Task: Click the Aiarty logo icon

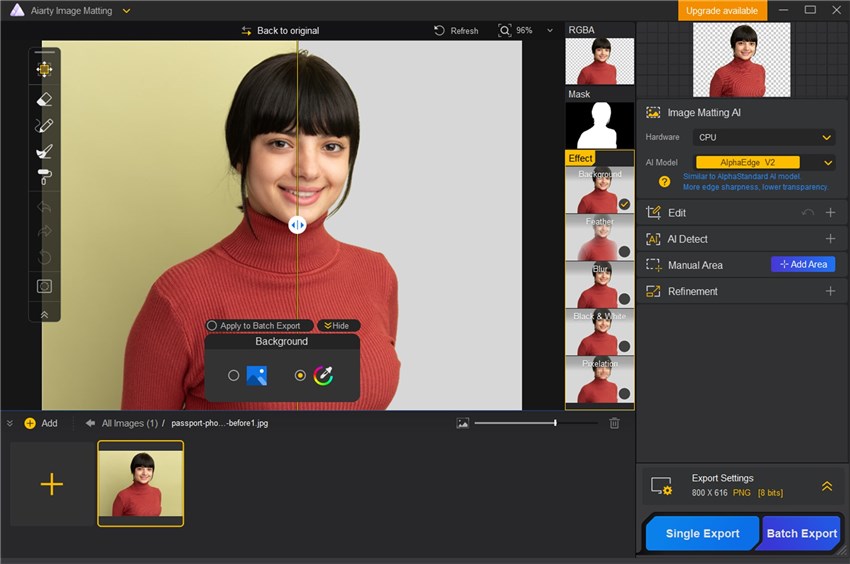Action: pyautogui.click(x=17, y=10)
